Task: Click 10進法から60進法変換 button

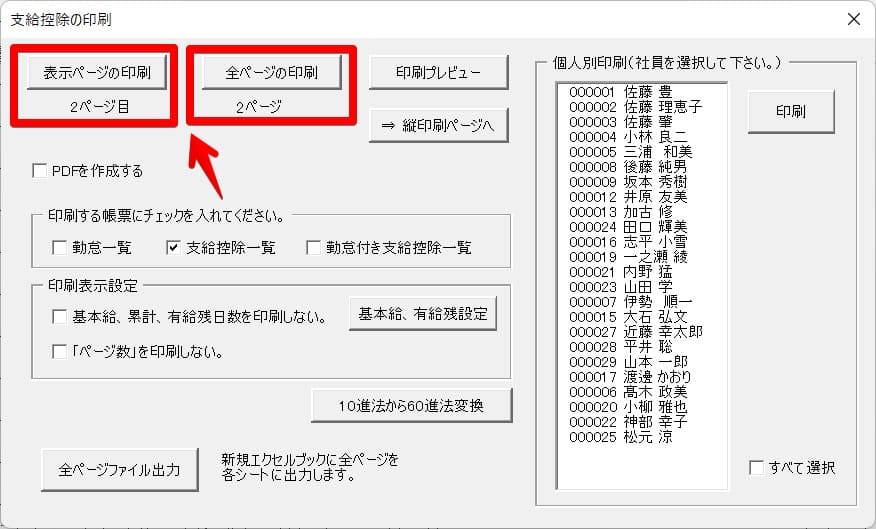Action: tap(411, 405)
